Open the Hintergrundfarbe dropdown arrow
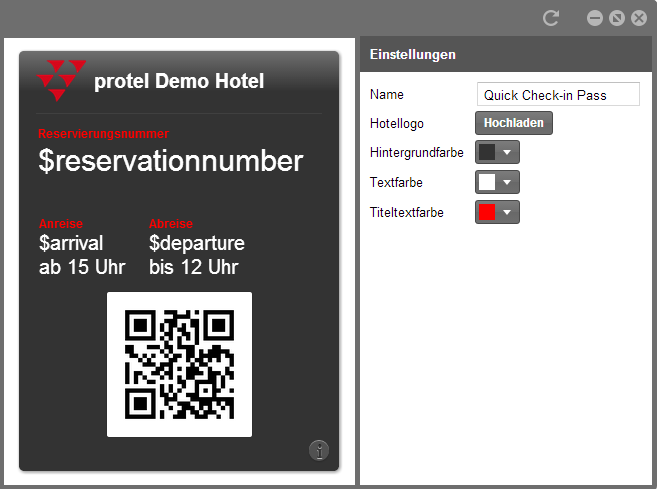Image resolution: width=657 pixels, height=489 pixels. click(x=507, y=152)
